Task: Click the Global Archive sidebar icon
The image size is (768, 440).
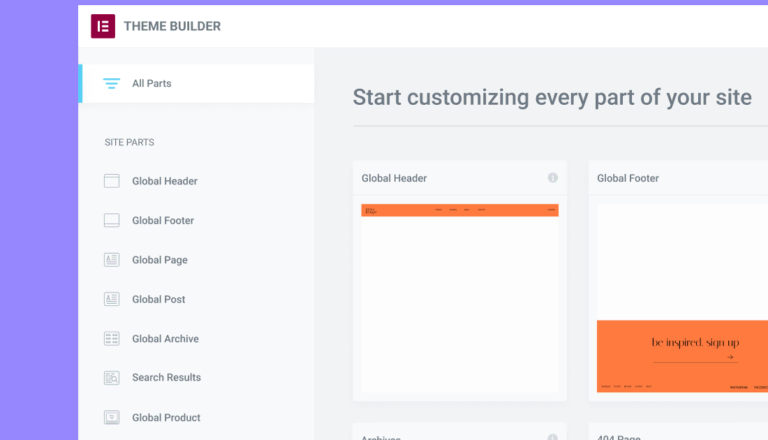Action: (x=112, y=339)
